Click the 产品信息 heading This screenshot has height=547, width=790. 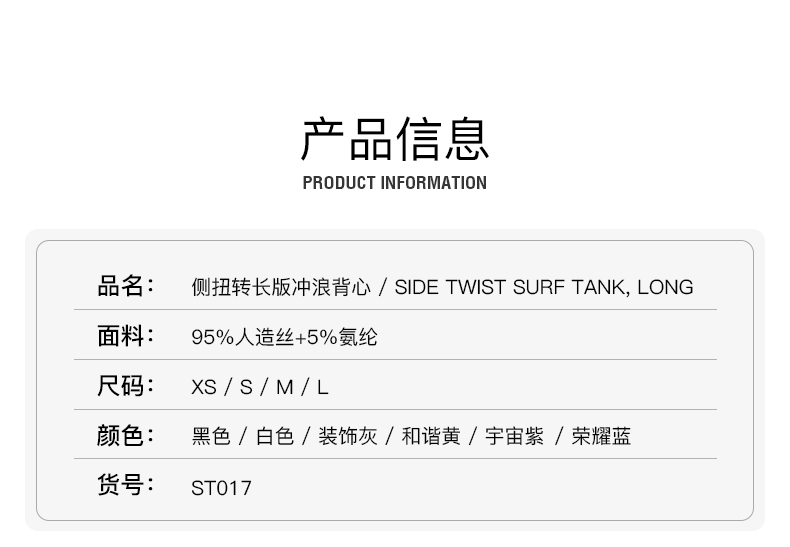[x=395, y=140]
